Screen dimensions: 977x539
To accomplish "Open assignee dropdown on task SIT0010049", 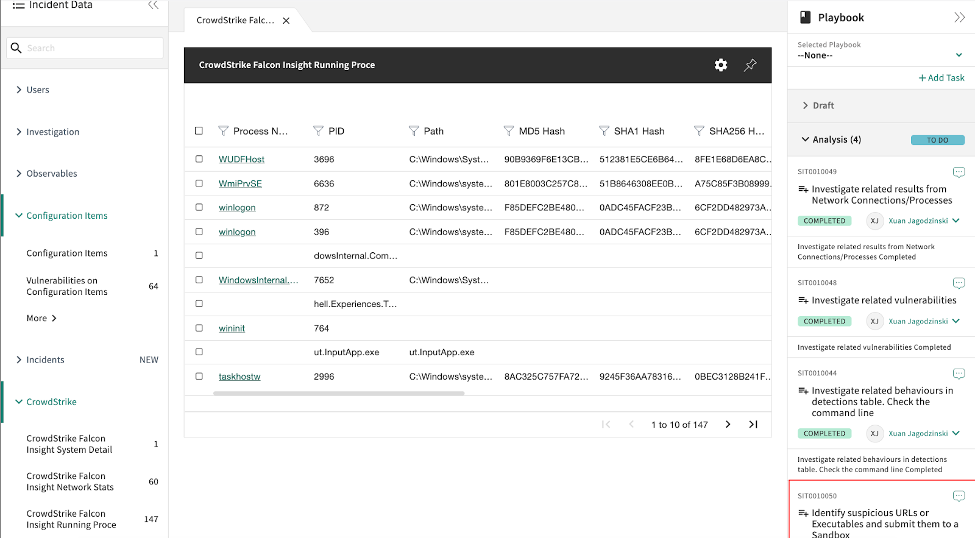I will [x=956, y=221].
